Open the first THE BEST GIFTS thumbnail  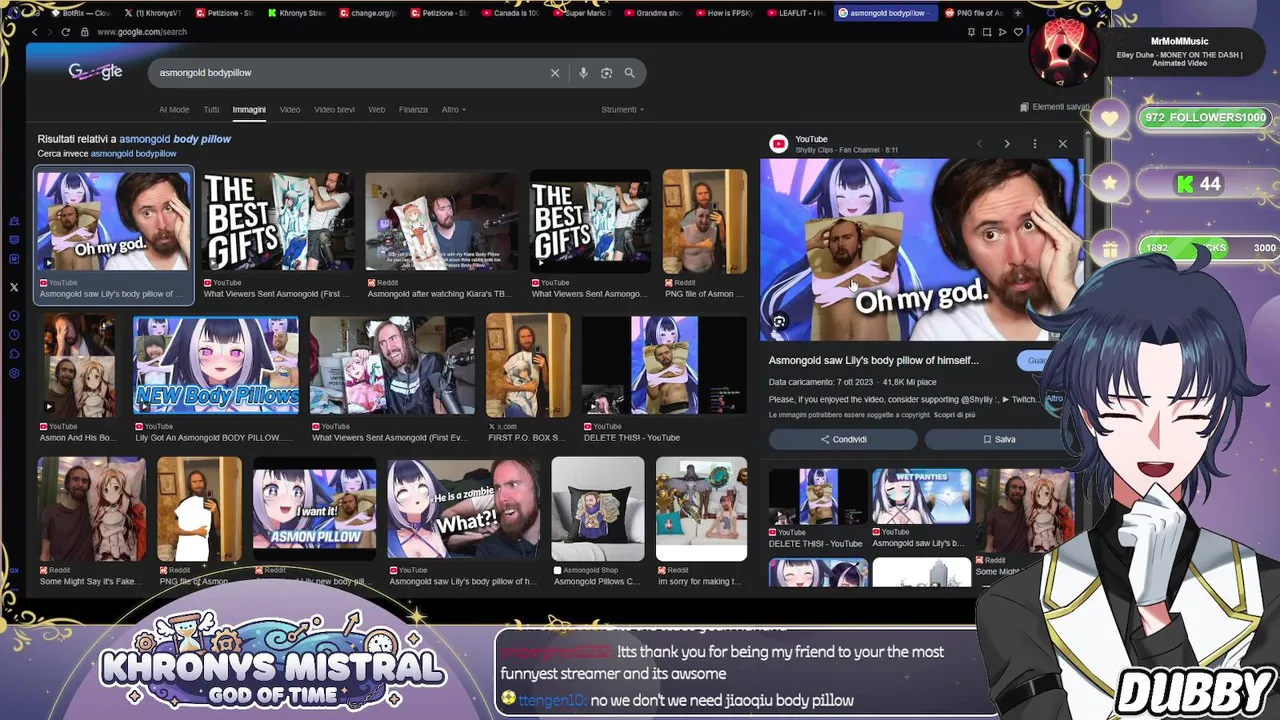(x=277, y=221)
